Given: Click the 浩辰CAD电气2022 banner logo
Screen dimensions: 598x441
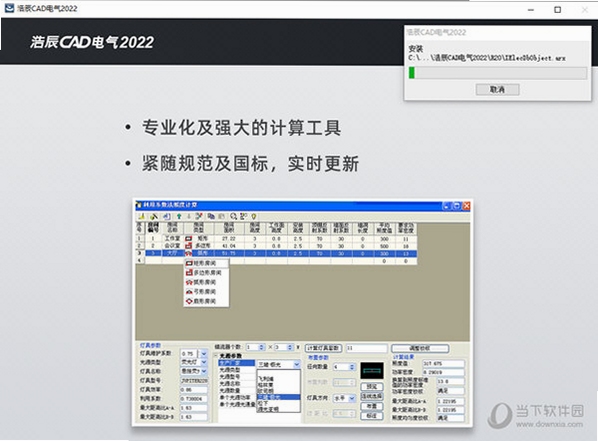Looking at the screenshot, I should pyautogui.click(x=92, y=42).
